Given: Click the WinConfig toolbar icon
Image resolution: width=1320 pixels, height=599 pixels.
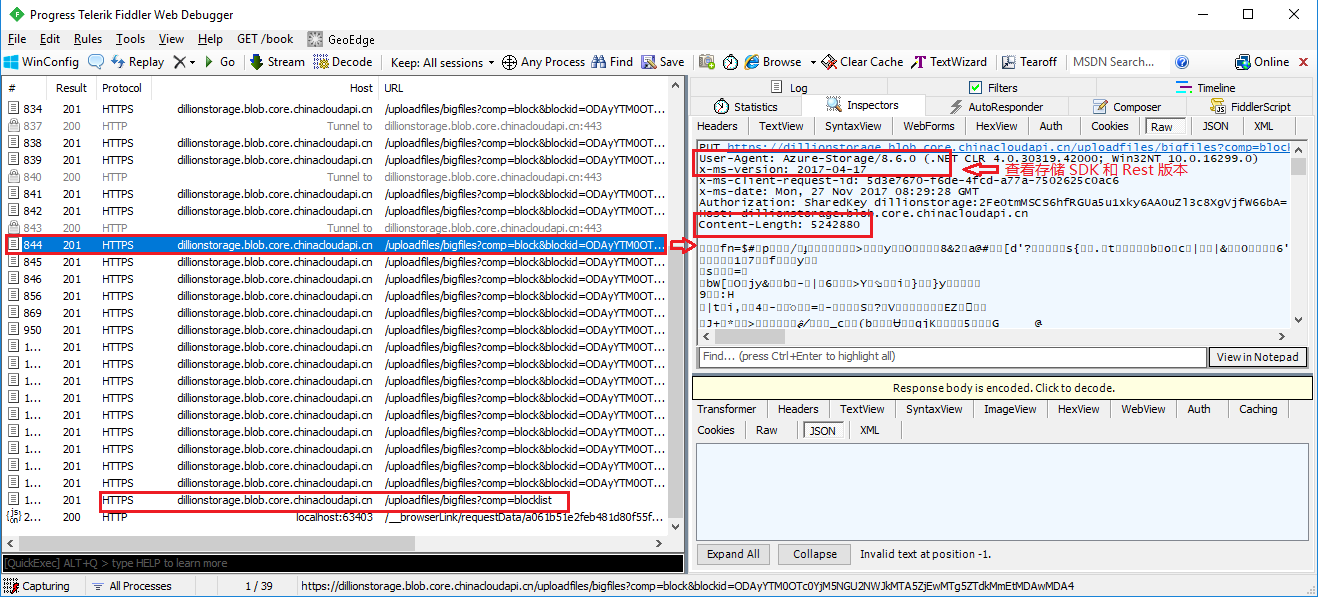Looking at the screenshot, I should click(x=12, y=62).
